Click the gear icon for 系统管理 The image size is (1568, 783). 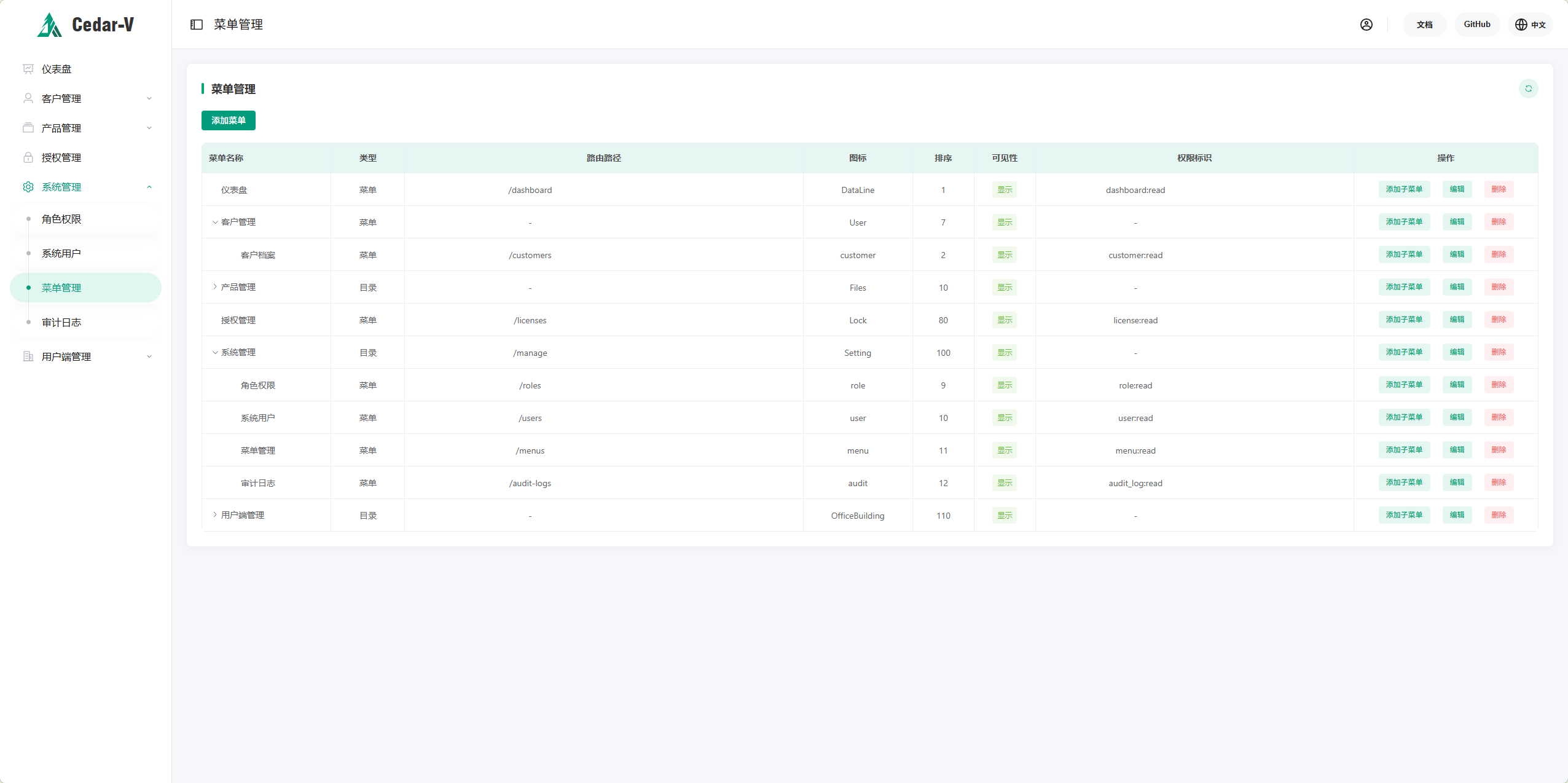(28, 187)
